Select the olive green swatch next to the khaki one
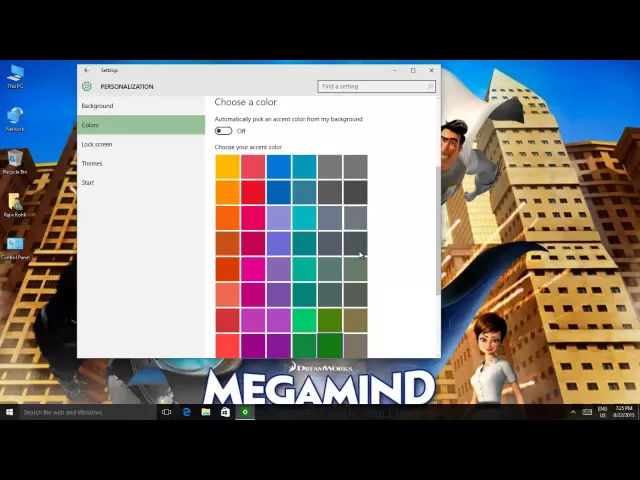 (330, 320)
